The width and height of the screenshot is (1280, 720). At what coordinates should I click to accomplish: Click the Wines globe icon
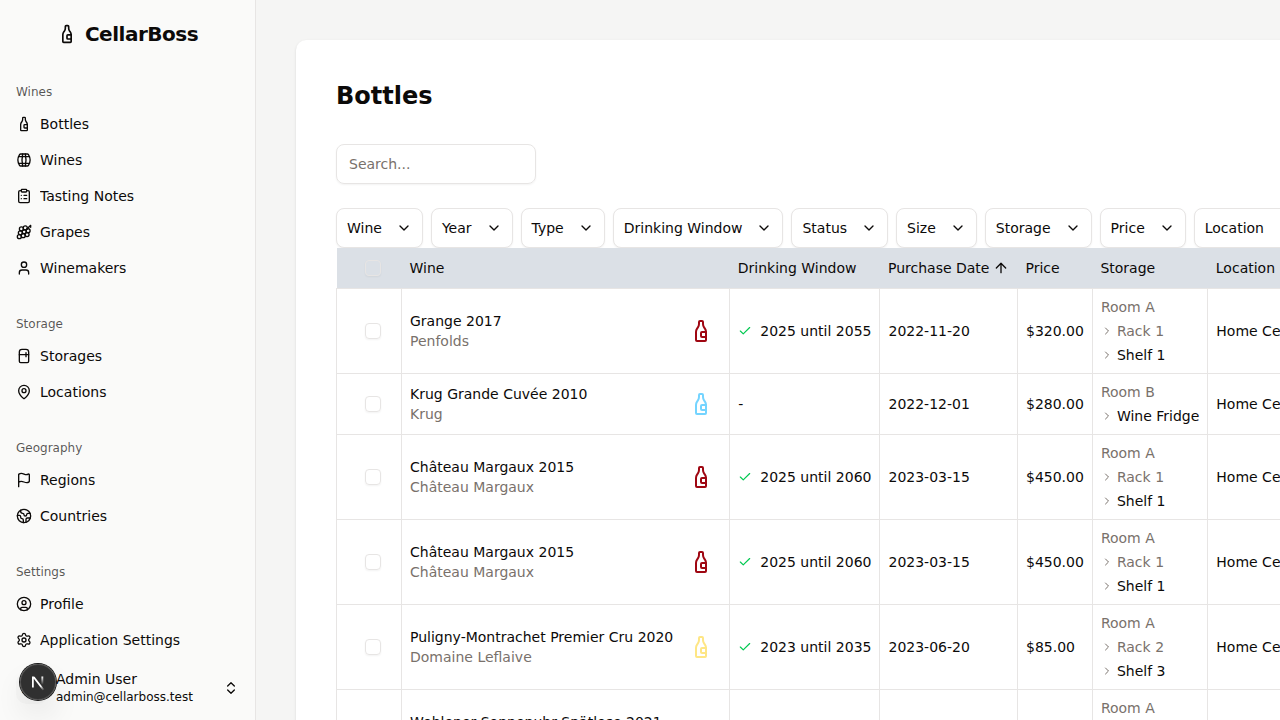23,159
